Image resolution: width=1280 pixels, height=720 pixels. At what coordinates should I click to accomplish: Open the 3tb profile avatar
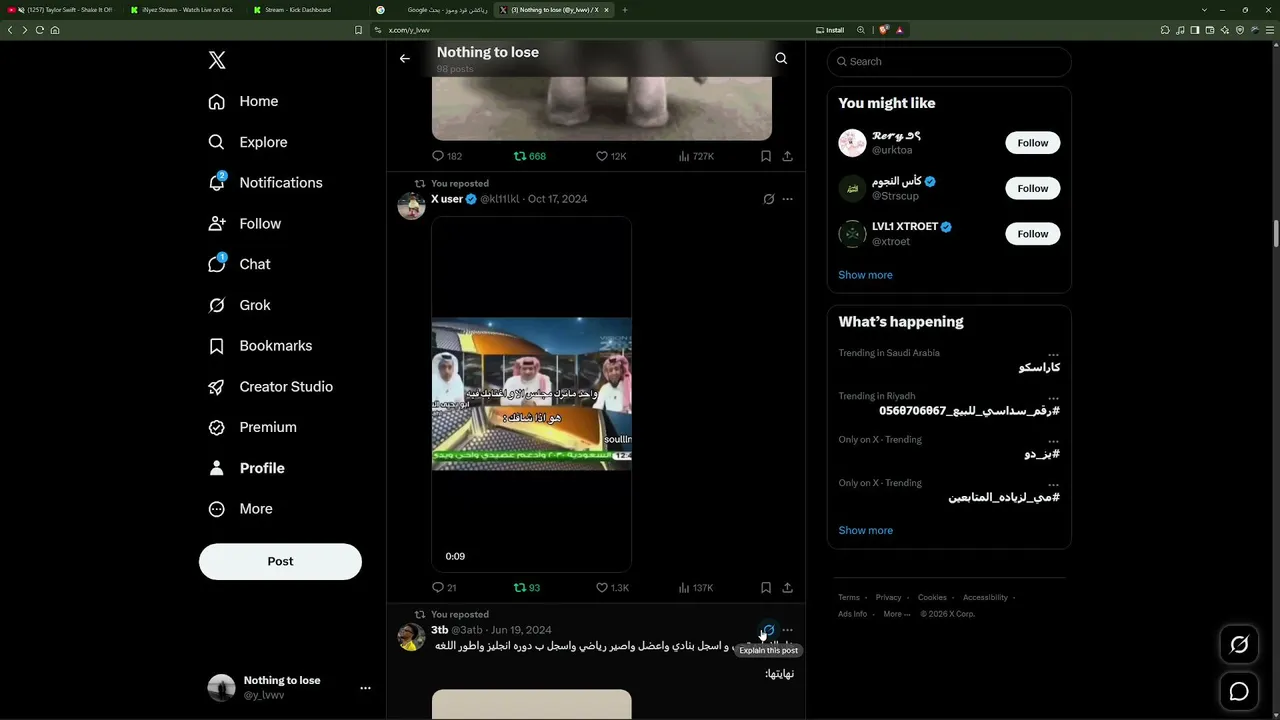[411, 637]
